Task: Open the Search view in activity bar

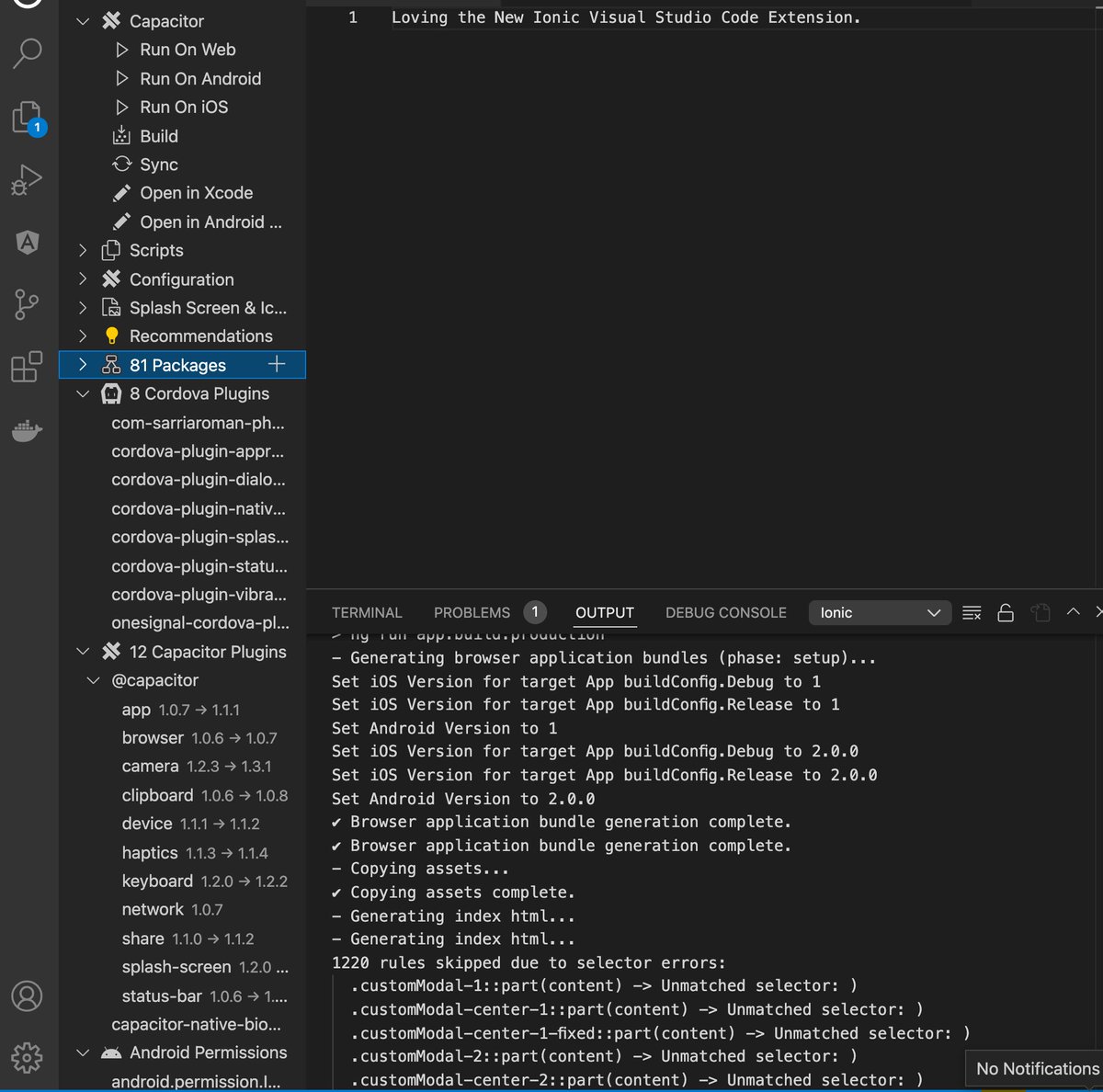Action: pos(28,53)
